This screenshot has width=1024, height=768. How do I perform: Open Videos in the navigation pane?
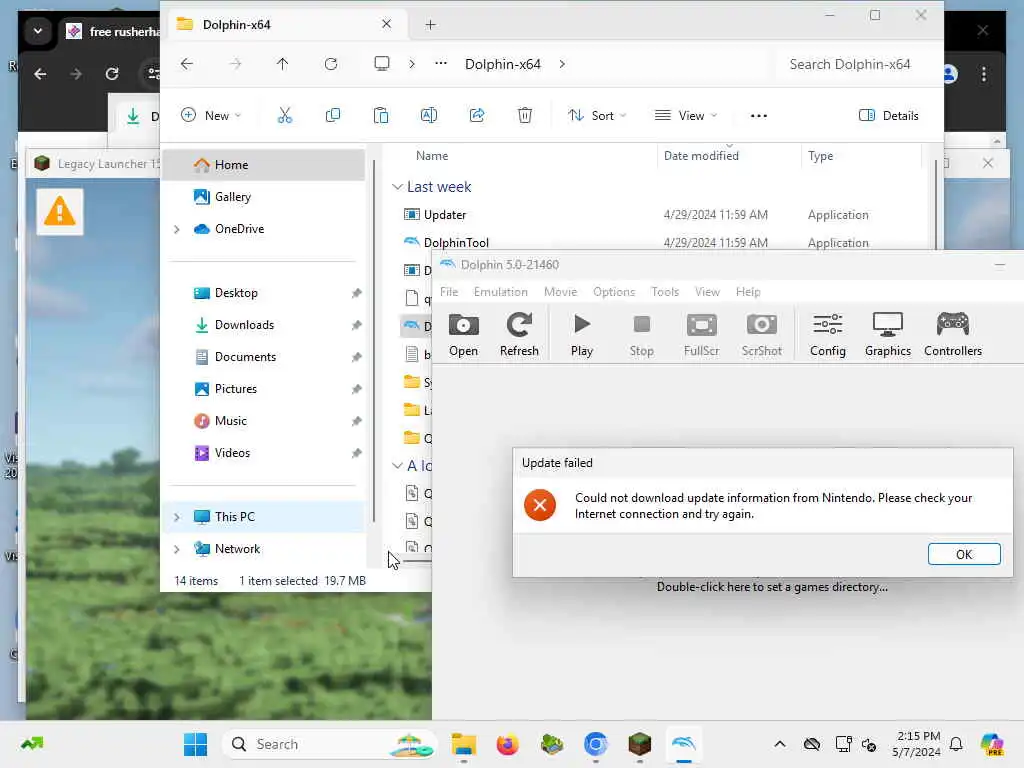point(263,453)
